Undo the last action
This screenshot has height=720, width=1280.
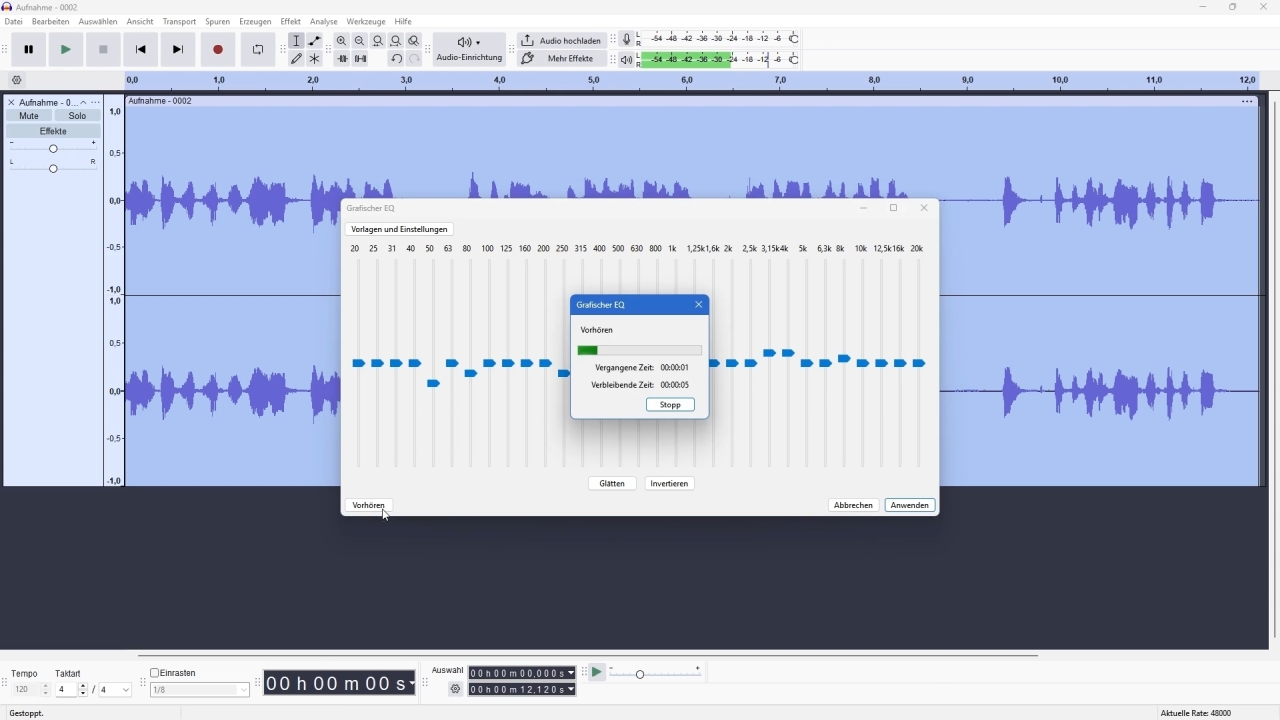397,59
